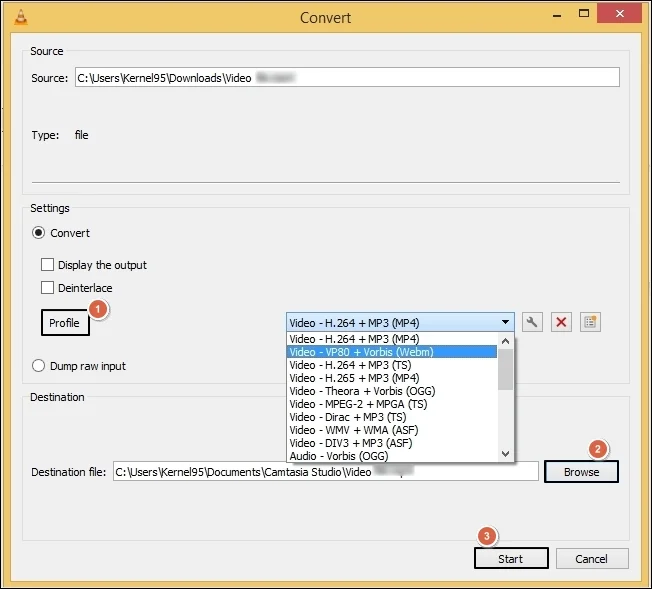Collapse the Profile dropdown combo box
Image resolution: width=652 pixels, height=589 pixels.
tap(506, 322)
